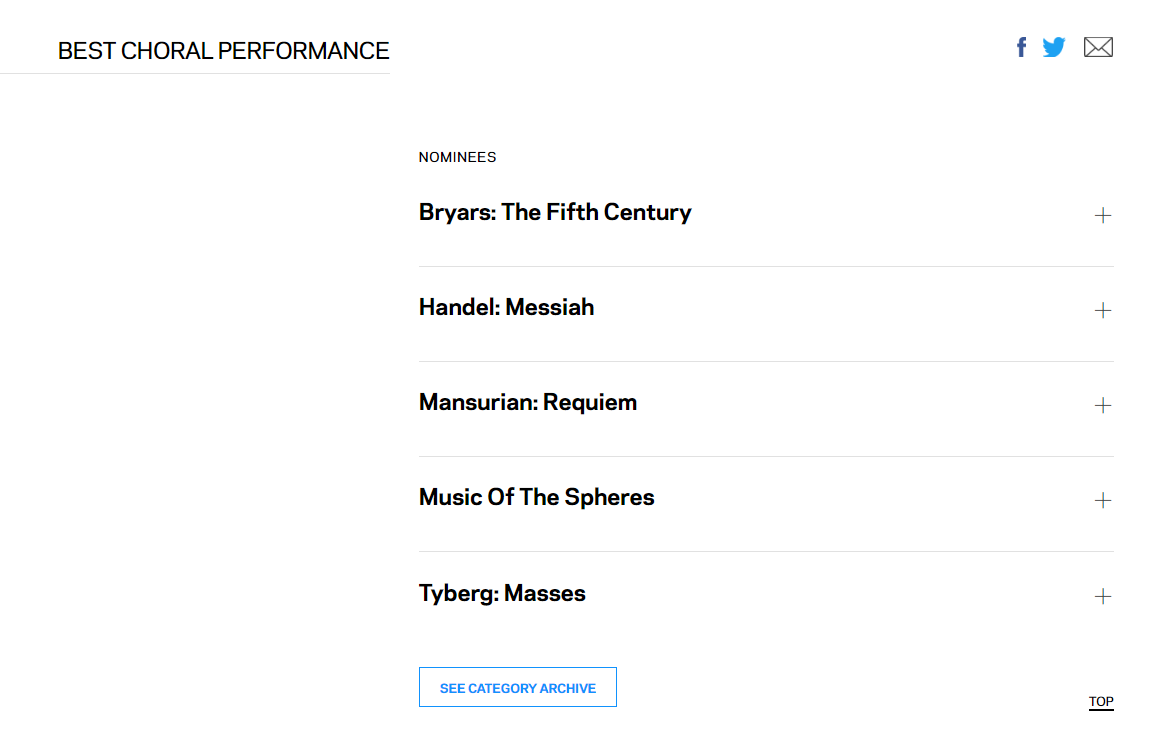Click the Nominees section label
The image size is (1155, 742).
click(x=457, y=157)
